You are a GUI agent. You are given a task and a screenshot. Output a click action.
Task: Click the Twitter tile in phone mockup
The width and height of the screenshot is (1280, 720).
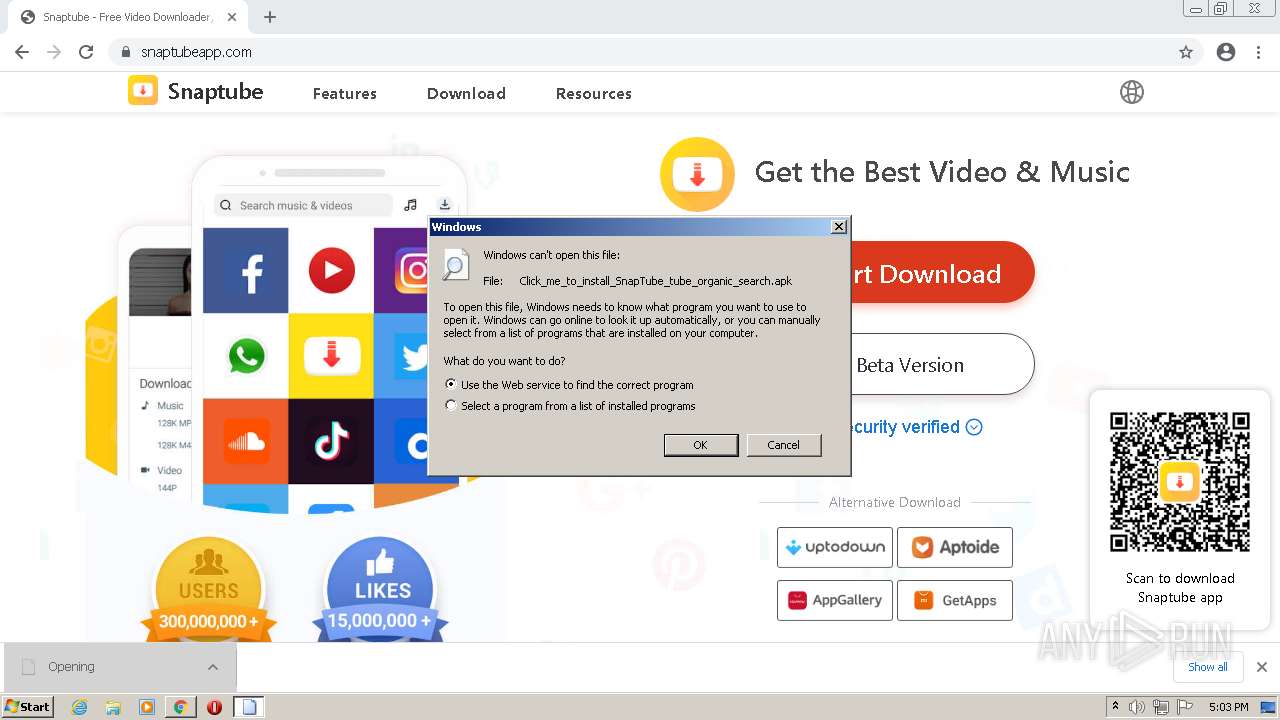click(402, 356)
